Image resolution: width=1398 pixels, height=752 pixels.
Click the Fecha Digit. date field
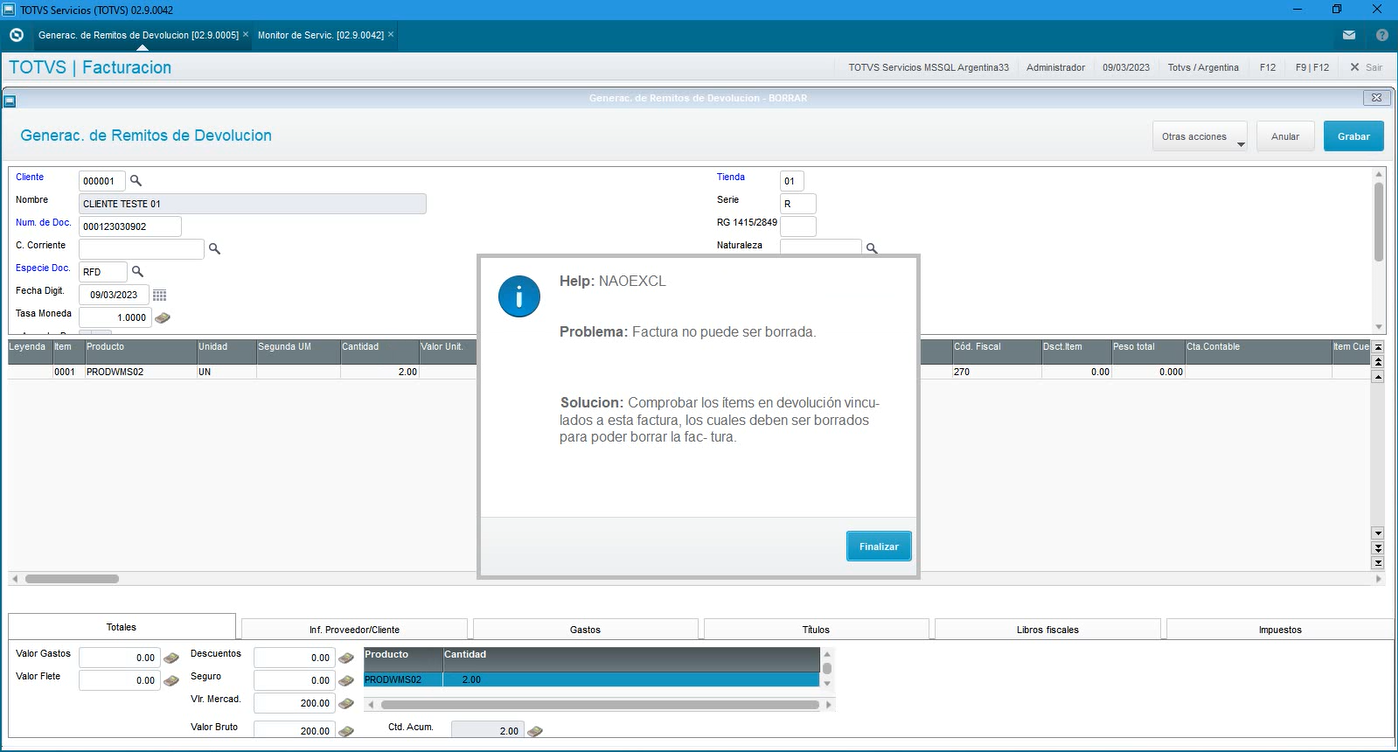pos(114,295)
